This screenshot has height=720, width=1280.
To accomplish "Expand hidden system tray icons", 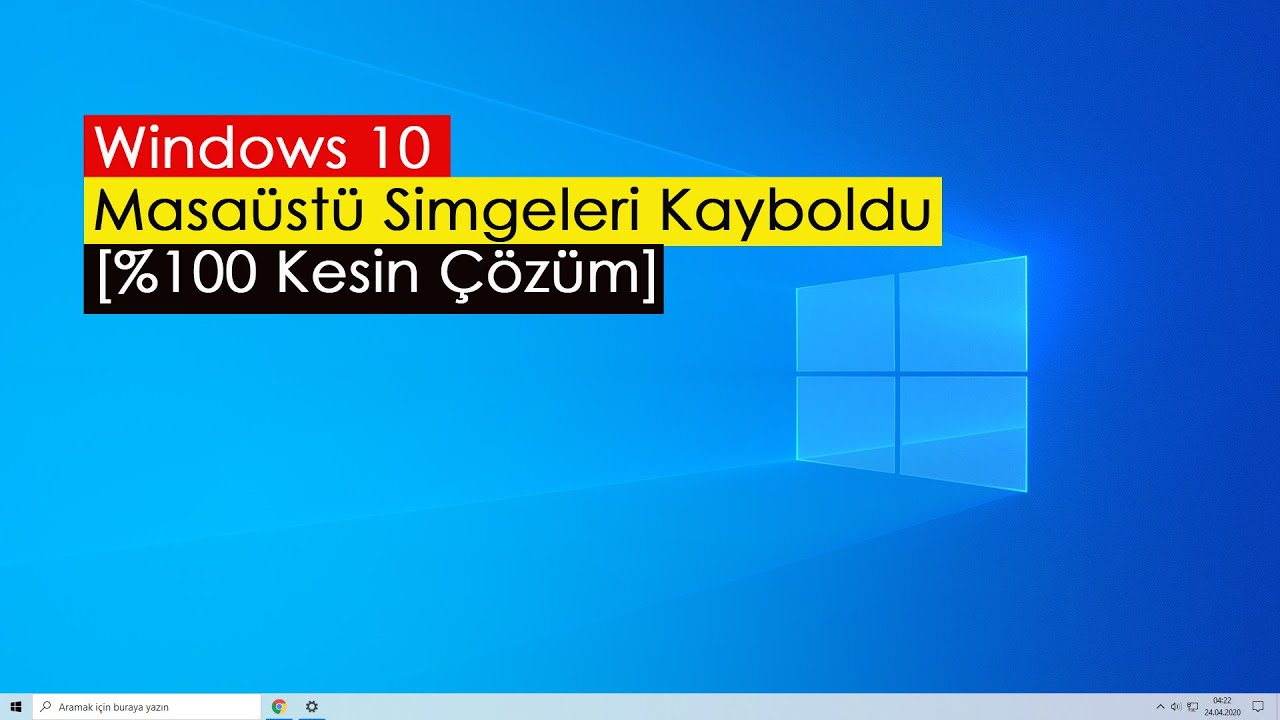I will tap(1160, 707).
